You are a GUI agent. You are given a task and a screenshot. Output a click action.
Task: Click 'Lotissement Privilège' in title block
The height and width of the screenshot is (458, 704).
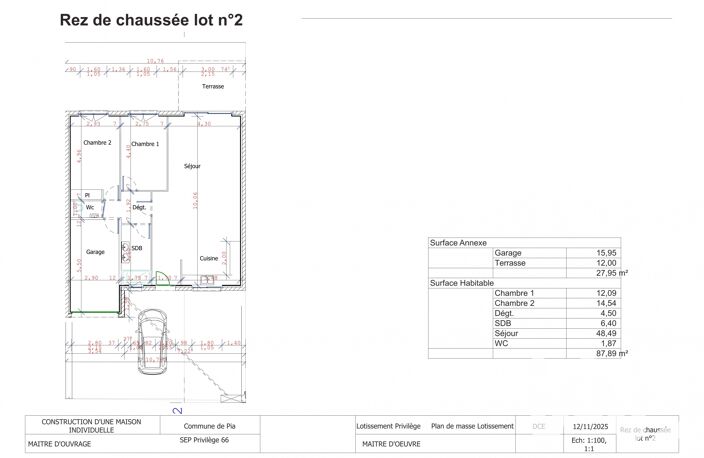[388, 426]
